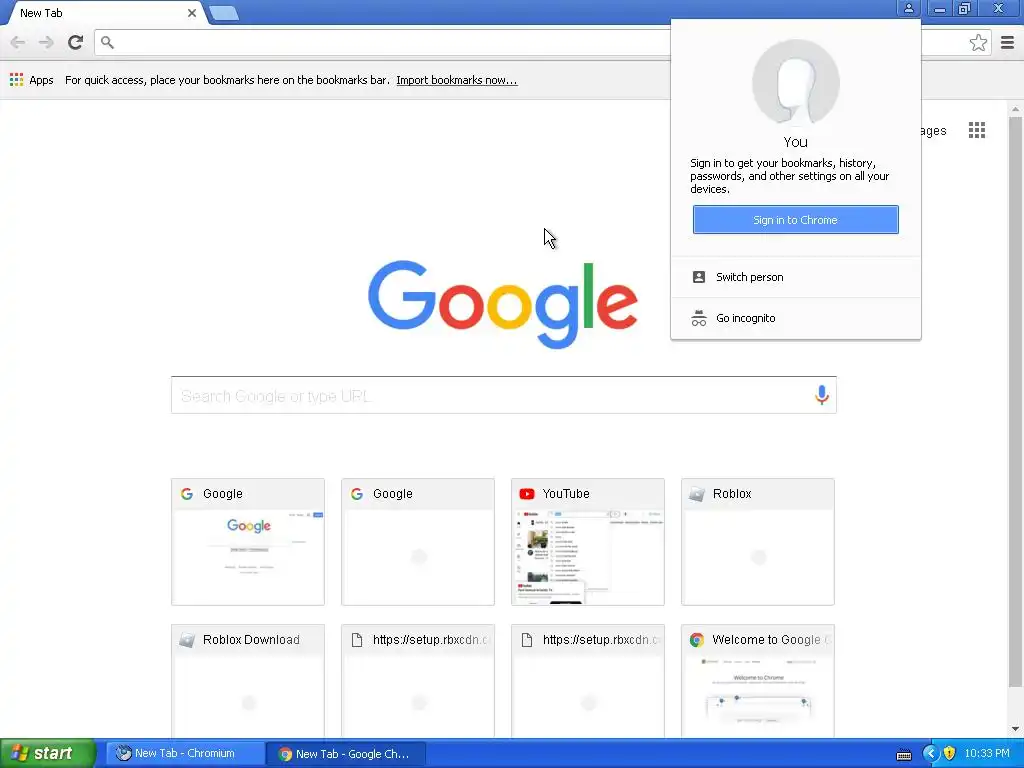This screenshot has height=768, width=1024.
Task: Click the Google logo
Action: click(503, 303)
